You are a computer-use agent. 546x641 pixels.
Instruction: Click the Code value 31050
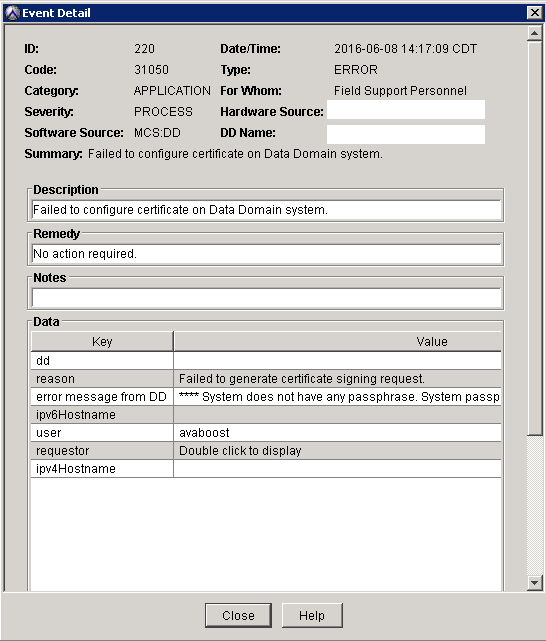151,69
